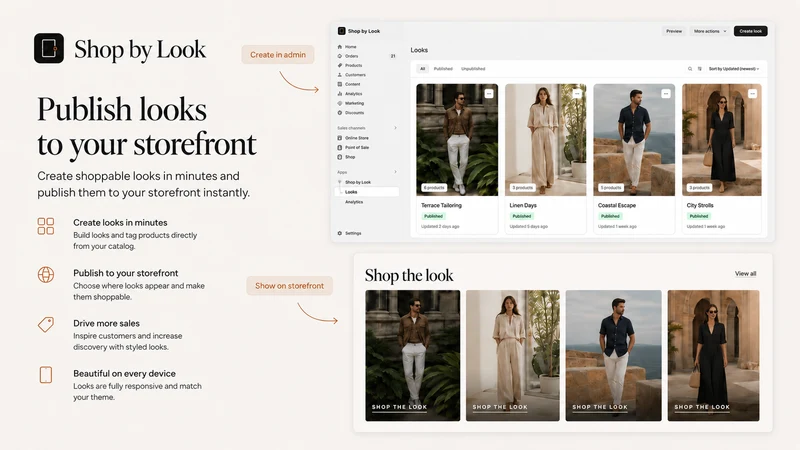This screenshot has height=450, width=800.
Task: Click storefront black dress Shop the Look image
Action: pyautogui.click(x=713, y=356)
